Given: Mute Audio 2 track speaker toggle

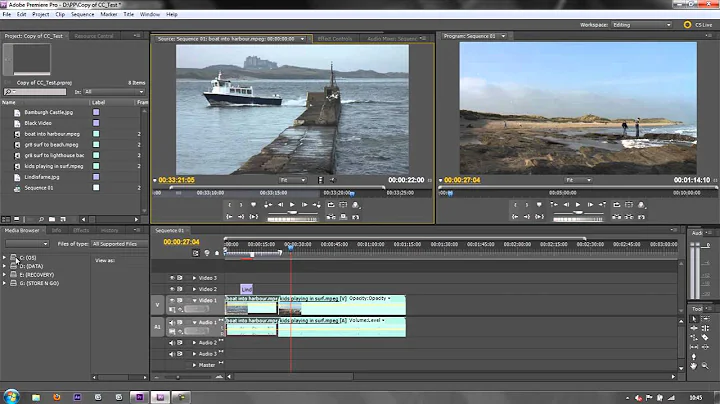Looking at the screenshot, I should pos(172,342).
